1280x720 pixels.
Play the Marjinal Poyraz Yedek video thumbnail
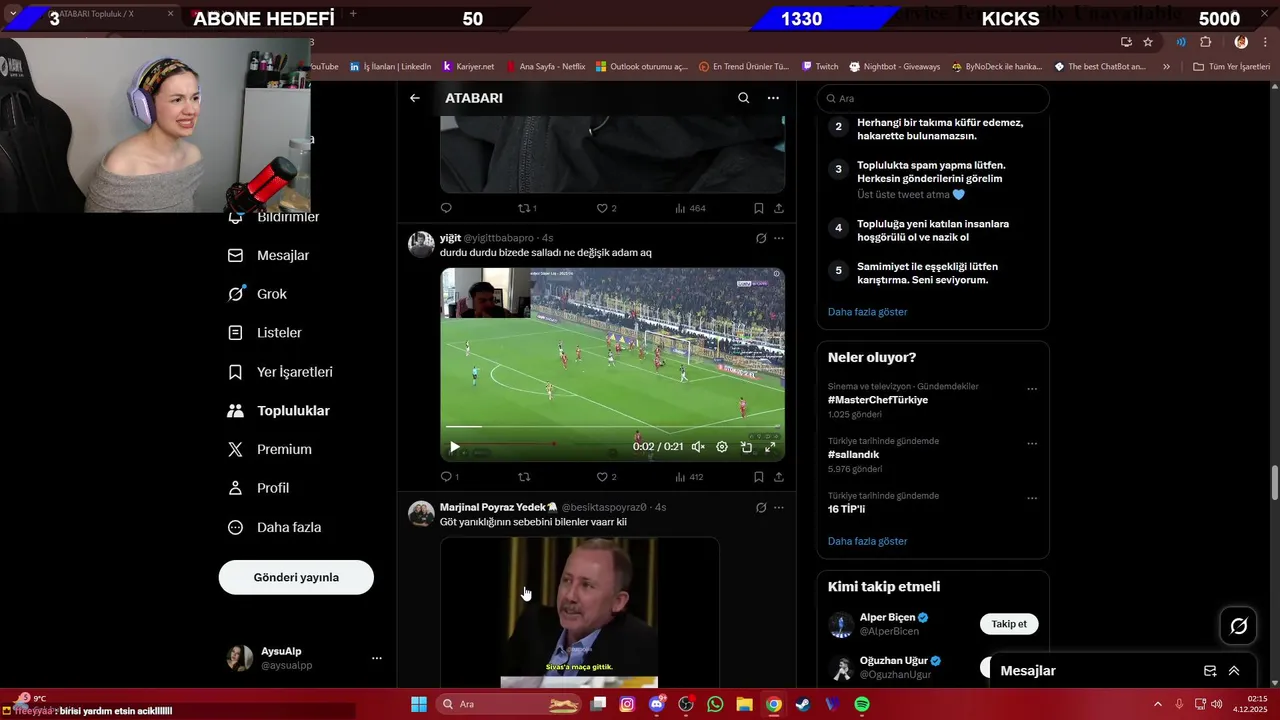tap(580, 612)
